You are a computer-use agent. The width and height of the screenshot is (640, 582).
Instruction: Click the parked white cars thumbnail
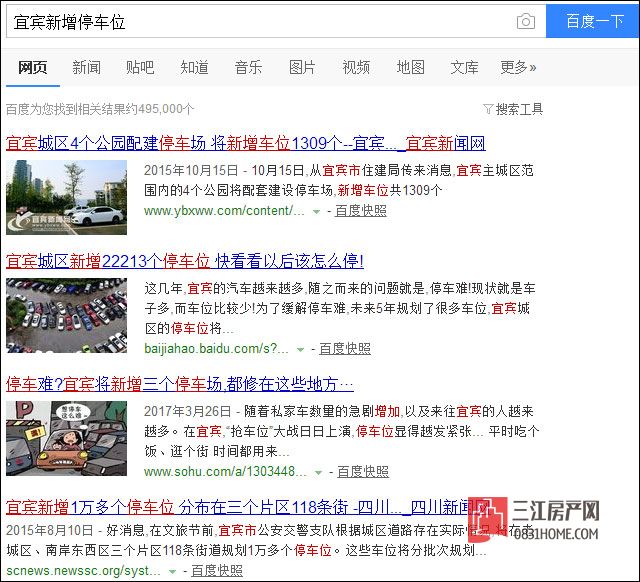point(67,197)
